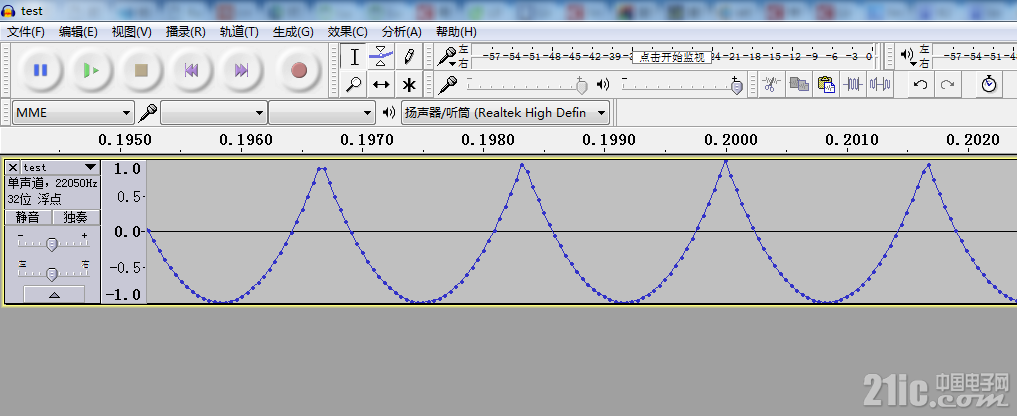Viewport: 1017px width, 416px height.
Task: Collapse the track with triangle button
Action: click(54, 294)
